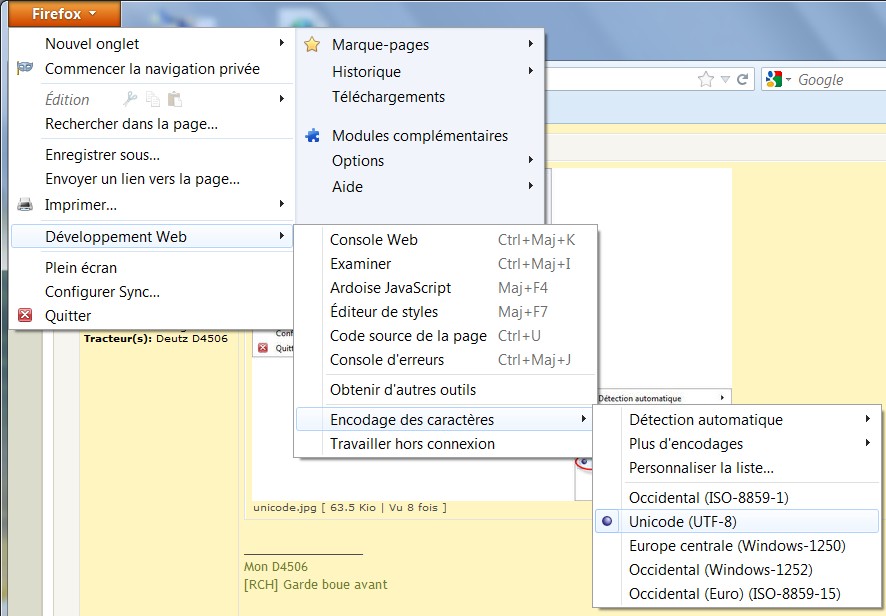Select Examiner tool

pos(445,264)
